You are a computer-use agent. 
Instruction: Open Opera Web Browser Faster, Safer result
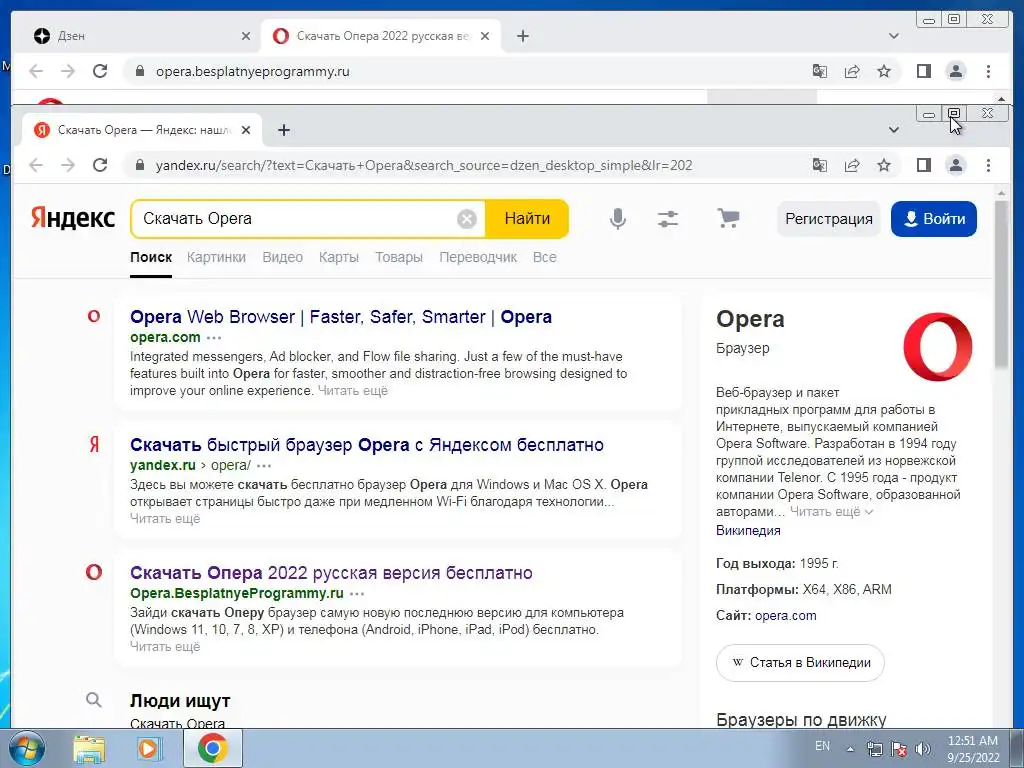(x=341, y=317)
